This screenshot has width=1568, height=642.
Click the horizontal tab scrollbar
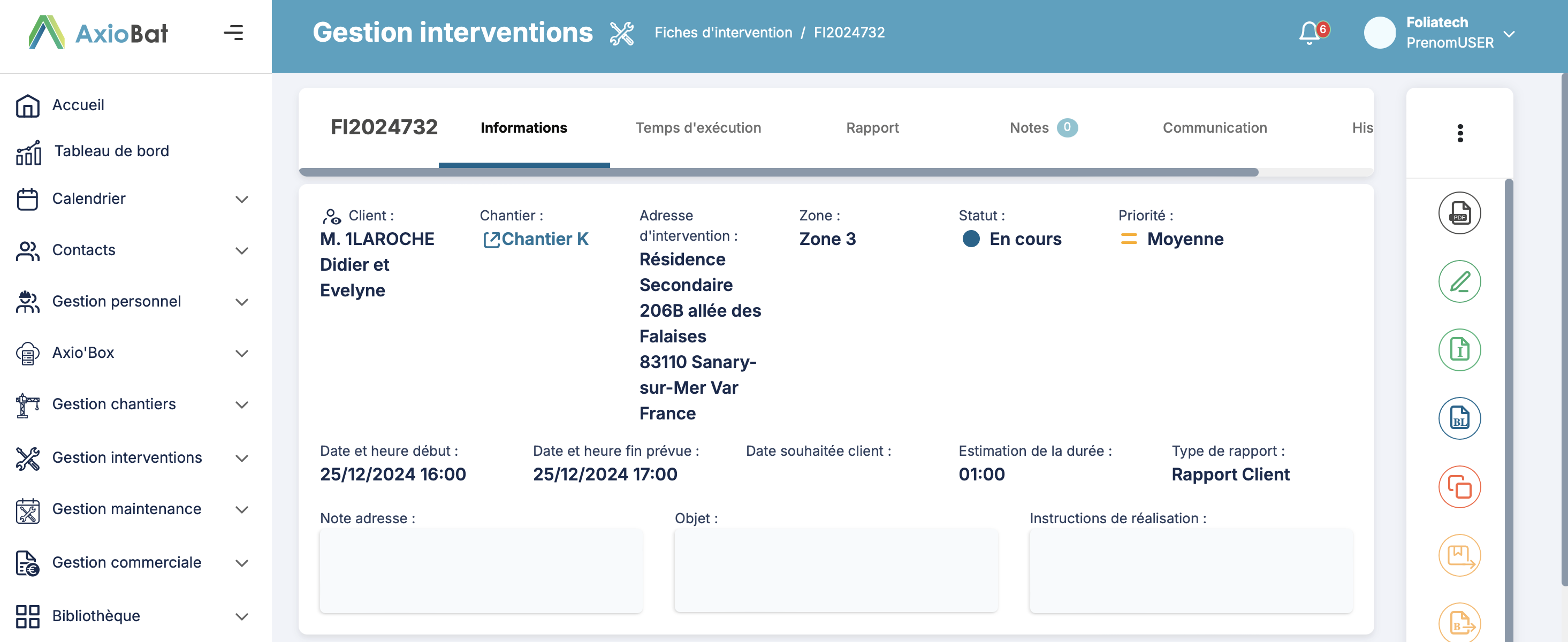tap(778, 172)
